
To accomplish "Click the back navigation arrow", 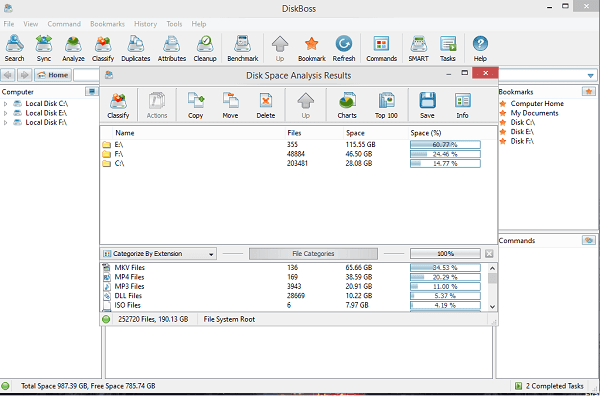I will click(x=8, y=75).
